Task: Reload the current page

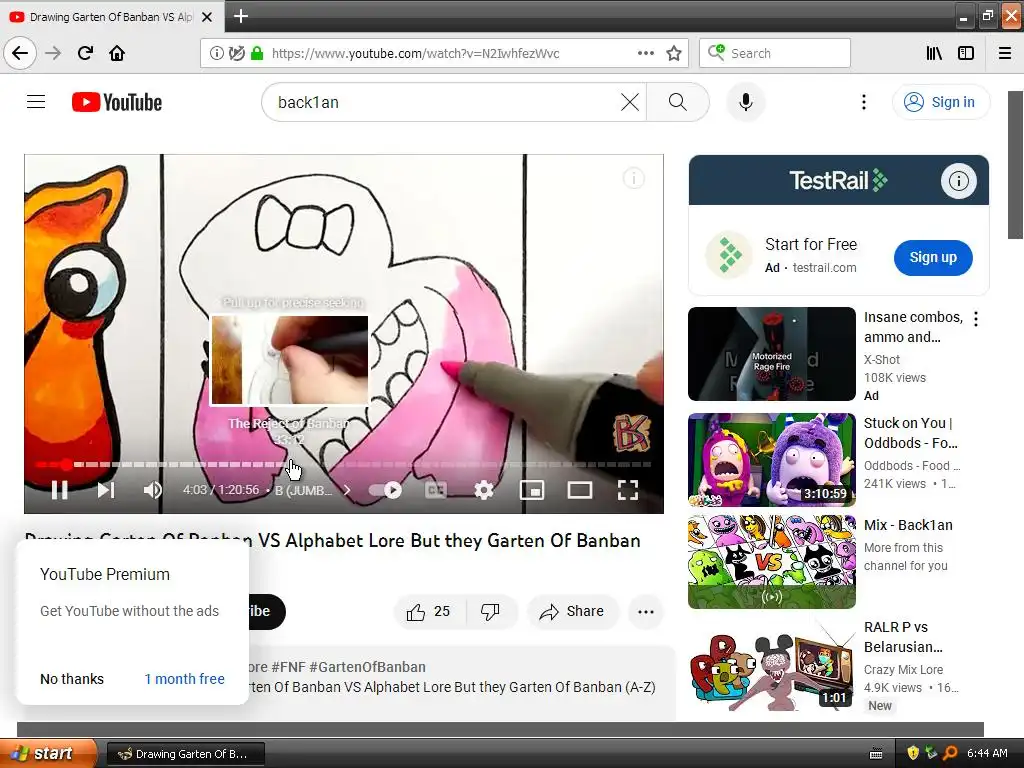Action: click(85, 53)
